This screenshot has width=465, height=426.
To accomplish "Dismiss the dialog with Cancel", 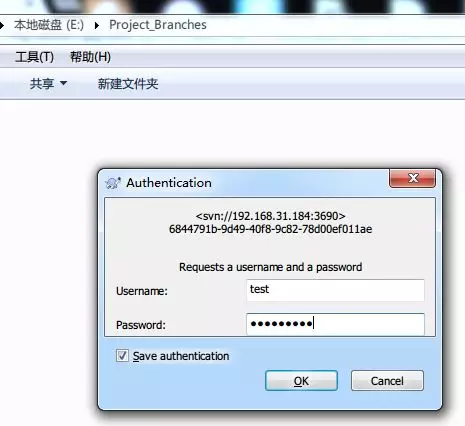I will click(387, 381).
